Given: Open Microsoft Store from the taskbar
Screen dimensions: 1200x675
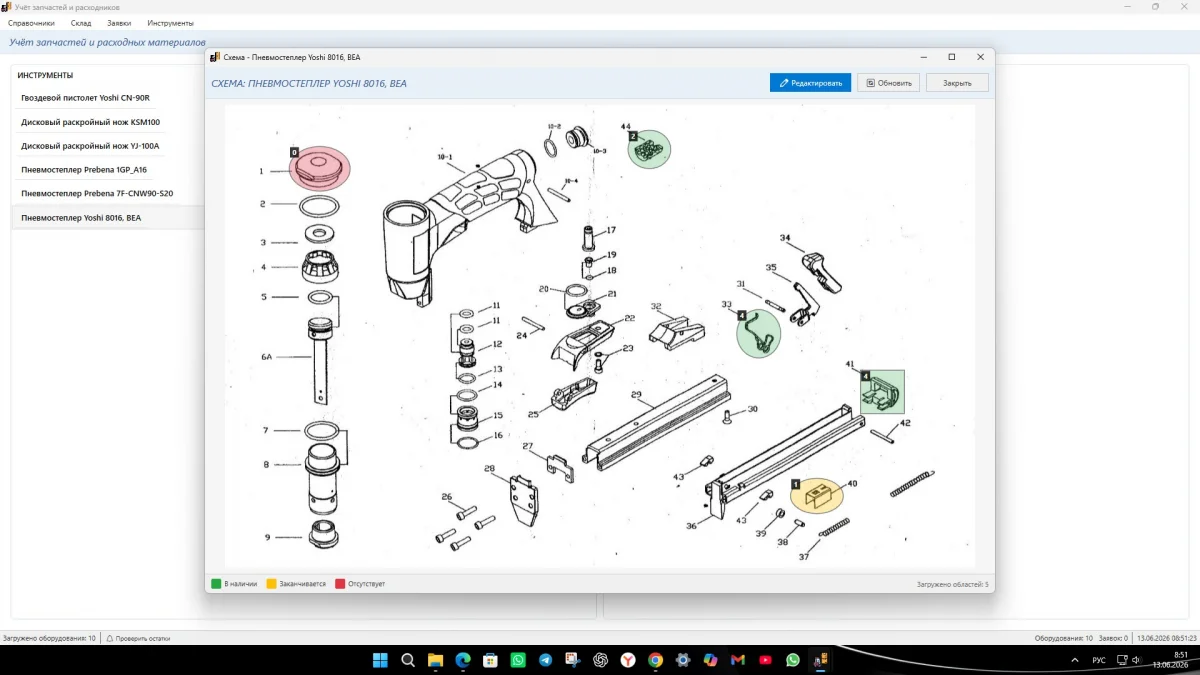Looking at the screenshot, I should click(490, 660).
